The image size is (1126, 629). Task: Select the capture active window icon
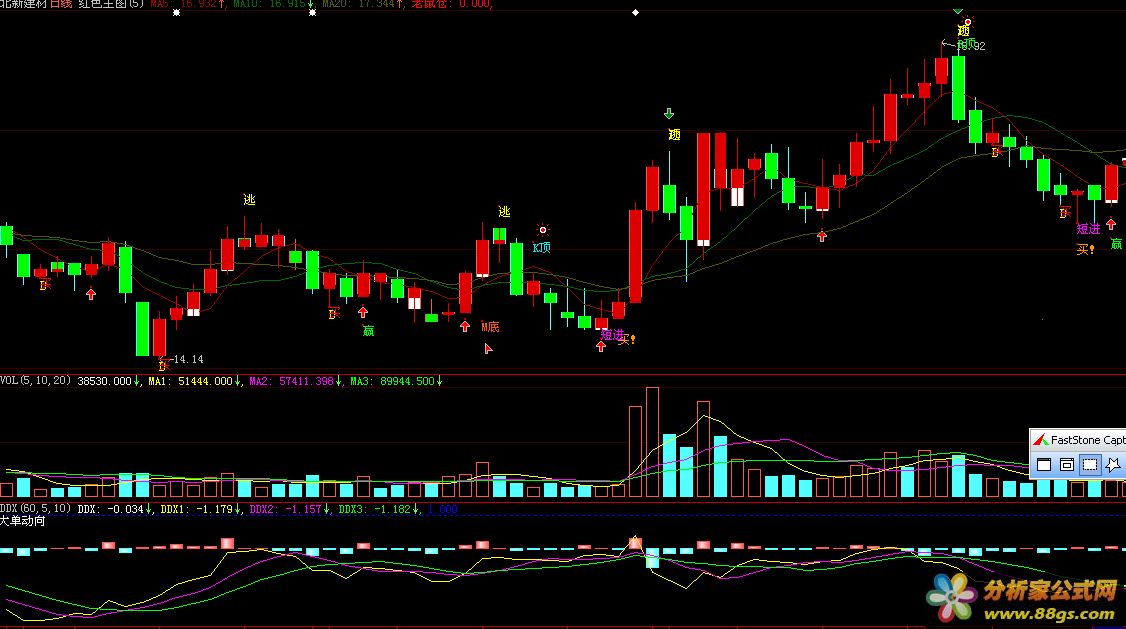point(1043,464)
